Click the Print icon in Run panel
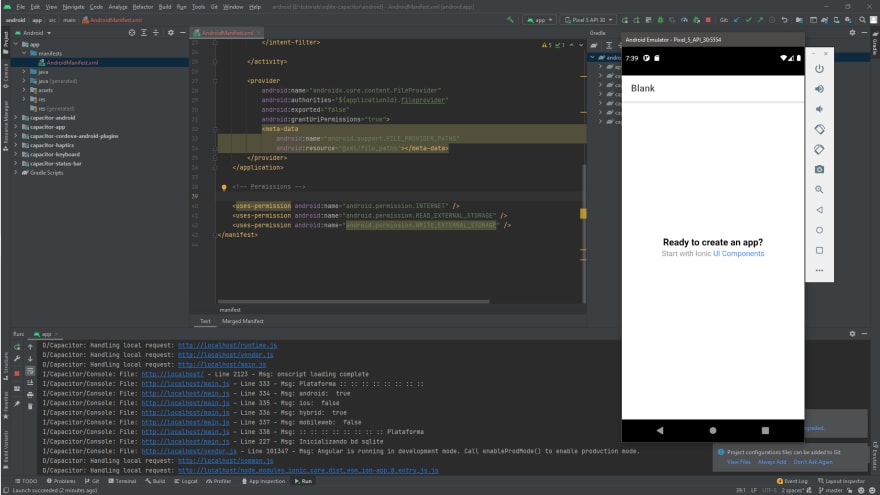This screenshot has width=880, height=495. click(x=30, y=395)
